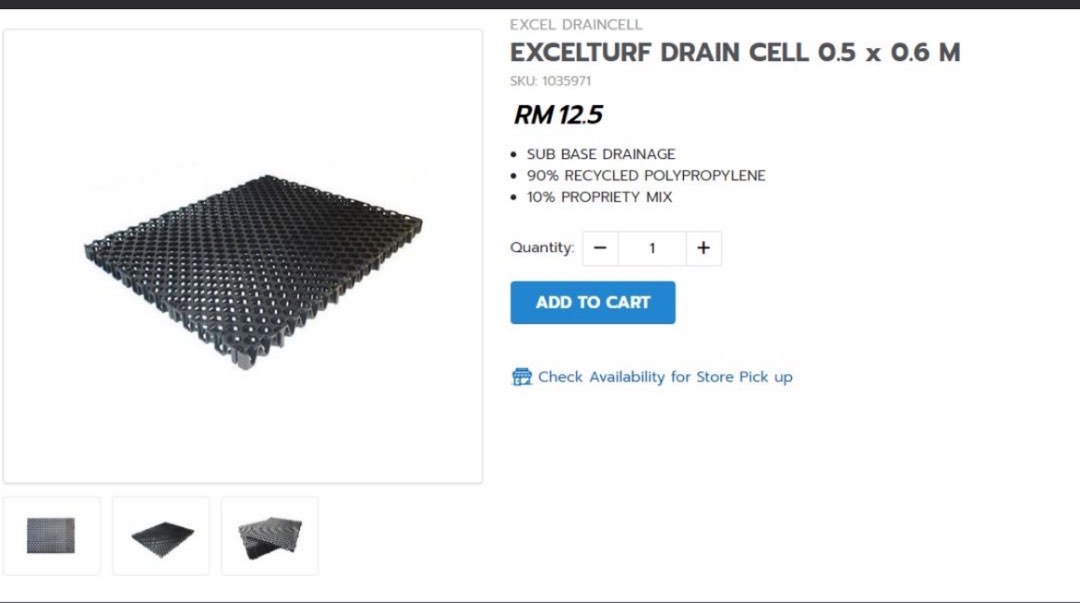The height and width of the screenshot is (603, 1080).
Task: Click the RM 12.5 price text
Action: pyautogui.click(x=557, y=114)
